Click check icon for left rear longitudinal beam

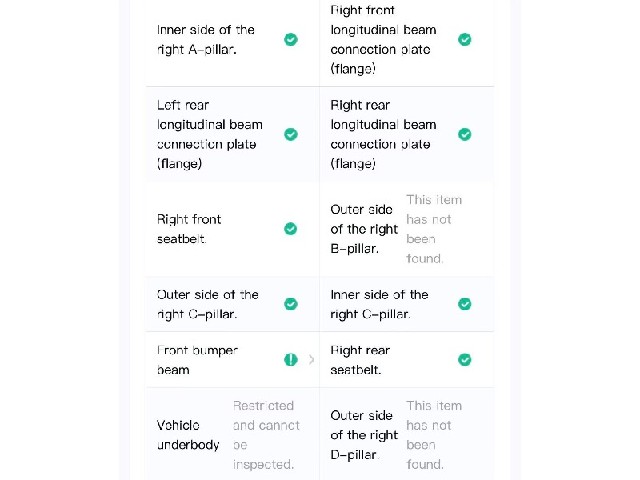coord(291,134)
